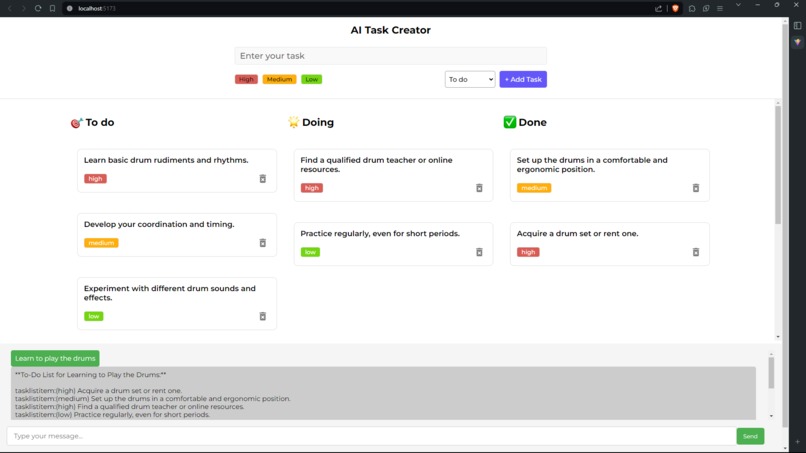Click the '**To-Do List for Learning to Play the Drums:**' line
This screenshot has width=806, height=453.
tap(90, 375)
